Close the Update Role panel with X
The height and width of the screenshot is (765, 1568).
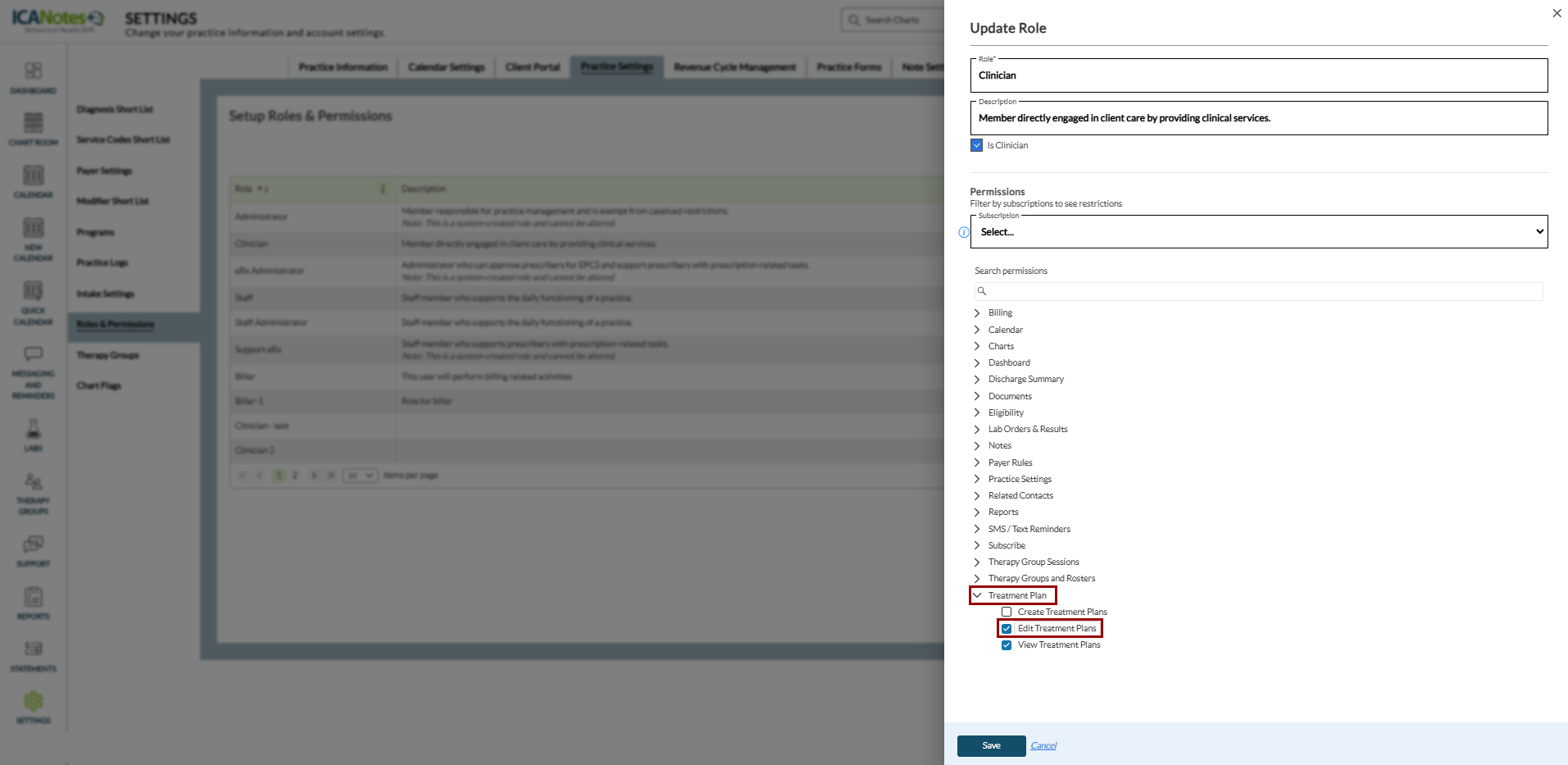1557,13
